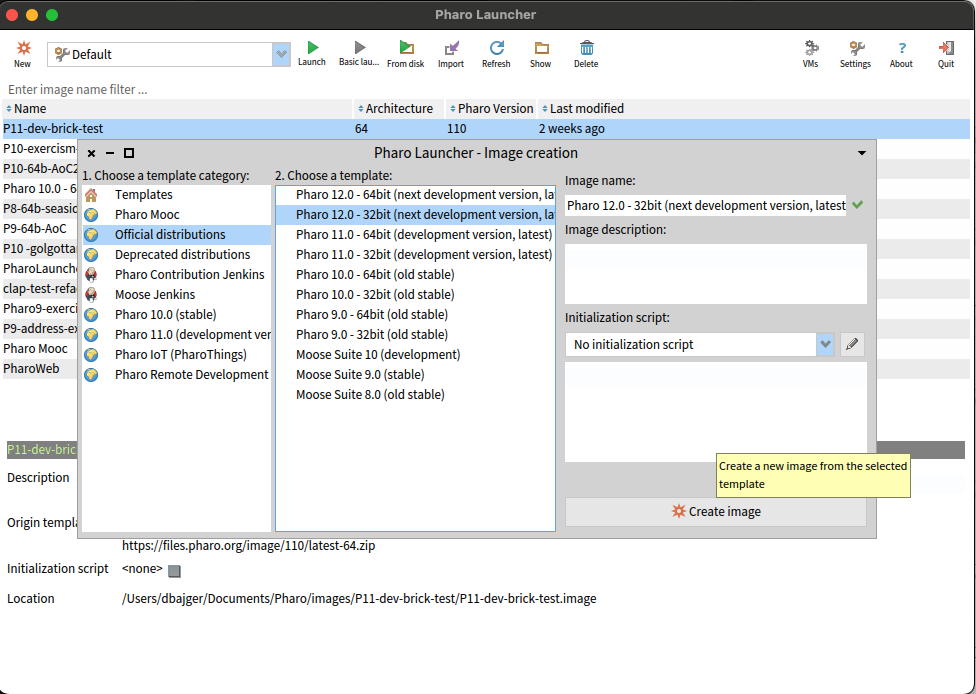
Task: Select the Pharo IoT (PharoThings) category
Action: click(x=176, y=354)
